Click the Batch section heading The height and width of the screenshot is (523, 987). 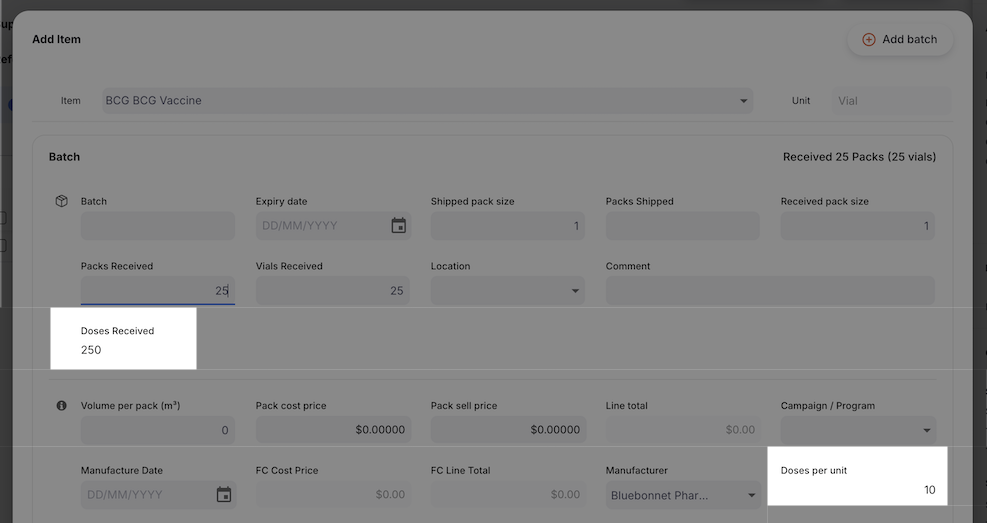[64, 157]
